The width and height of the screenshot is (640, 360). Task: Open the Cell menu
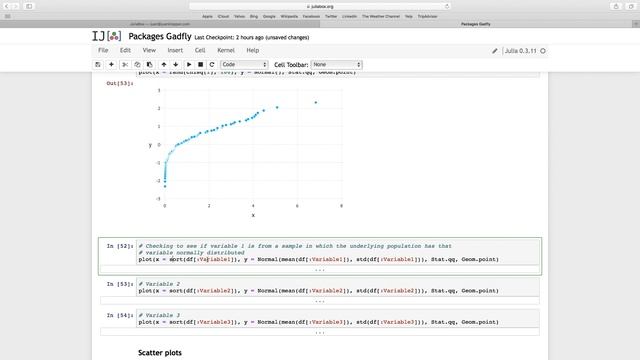(200, 50)
